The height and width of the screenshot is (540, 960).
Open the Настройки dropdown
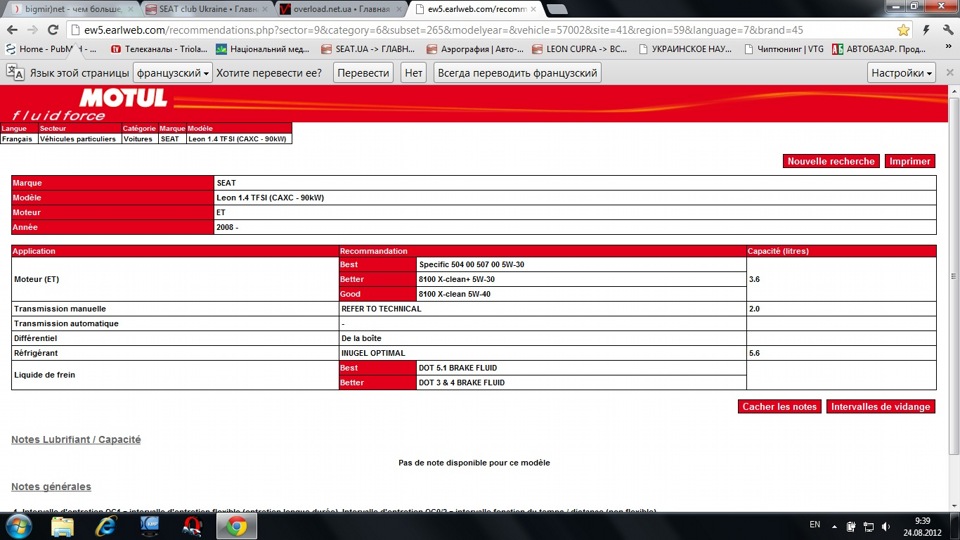901,73
